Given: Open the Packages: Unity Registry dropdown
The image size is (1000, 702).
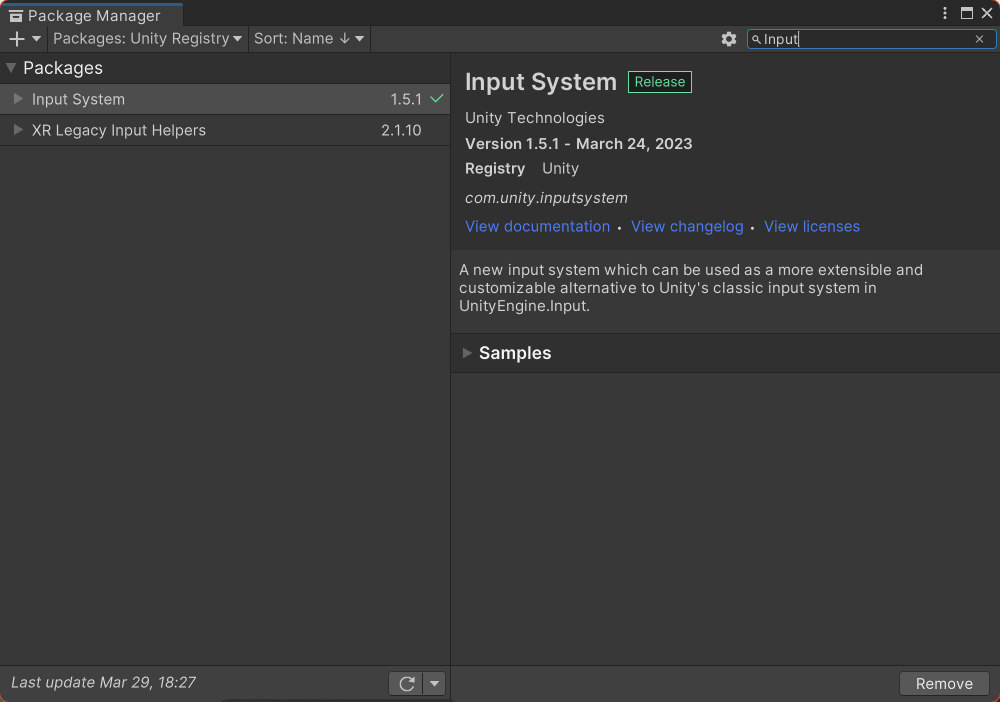Looking at the screenshot, I should coord(147,39).
